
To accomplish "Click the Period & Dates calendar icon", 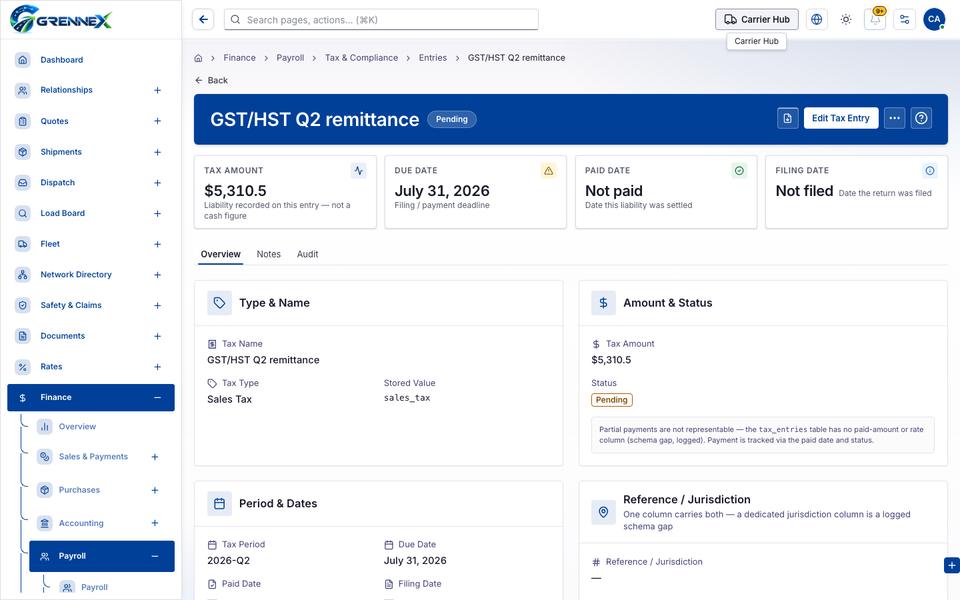I will click(x=219, y=504).
